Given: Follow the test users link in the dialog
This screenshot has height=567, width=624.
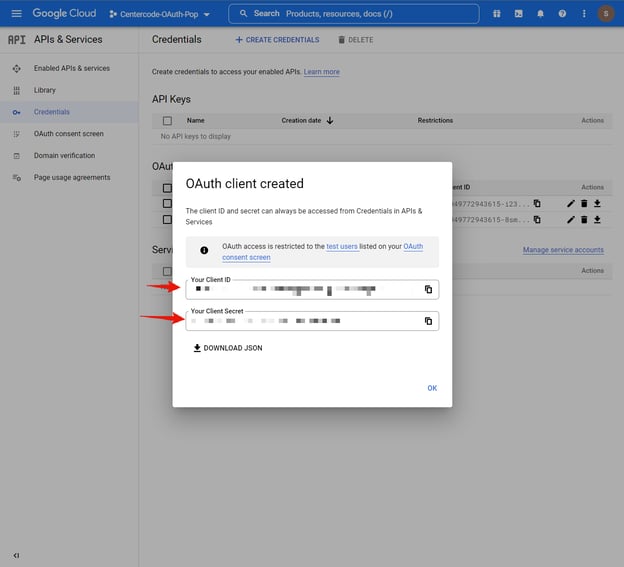Looking at the screenshot, I should [x=342, y=246].
